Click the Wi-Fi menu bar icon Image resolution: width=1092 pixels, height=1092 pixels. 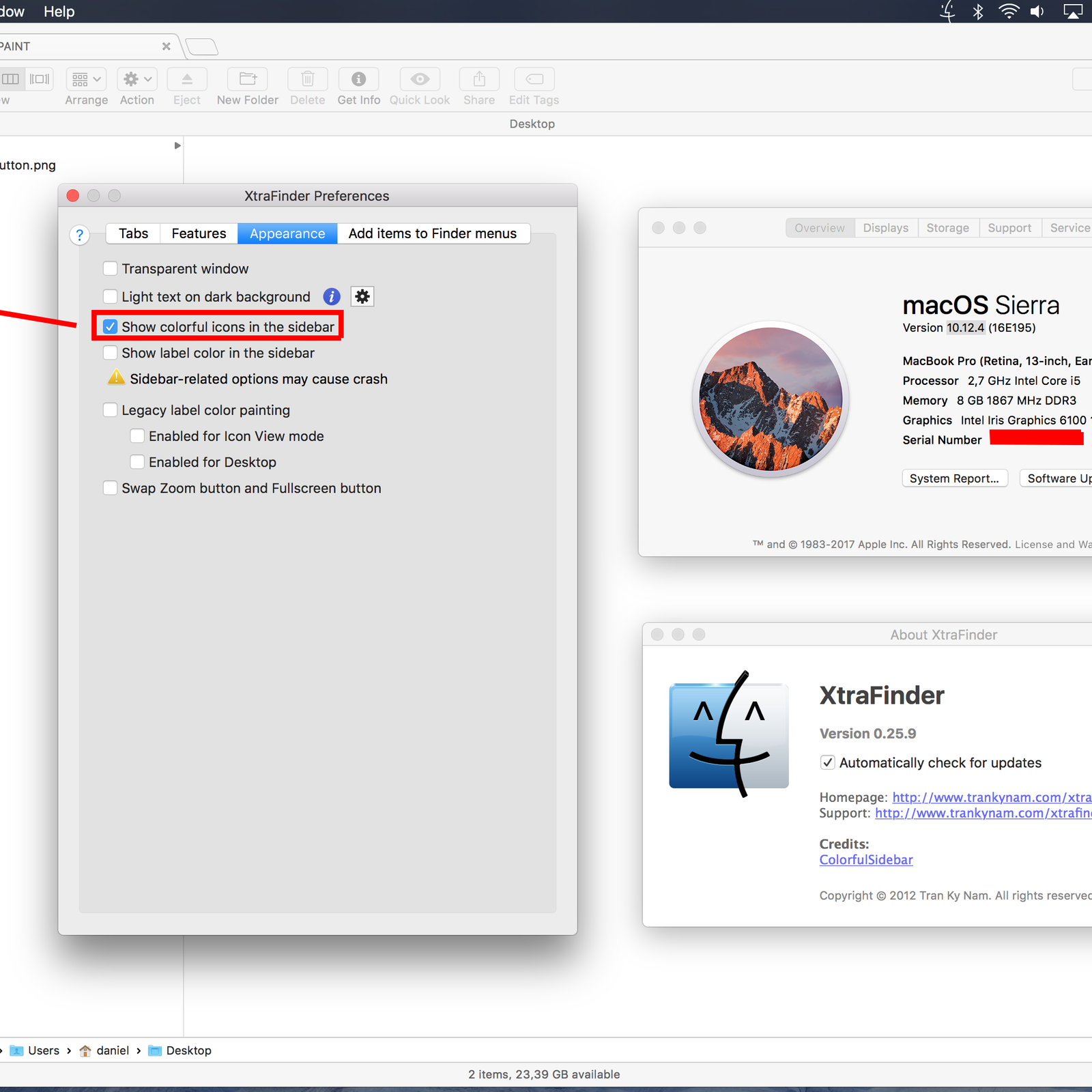click(1009, 12)
